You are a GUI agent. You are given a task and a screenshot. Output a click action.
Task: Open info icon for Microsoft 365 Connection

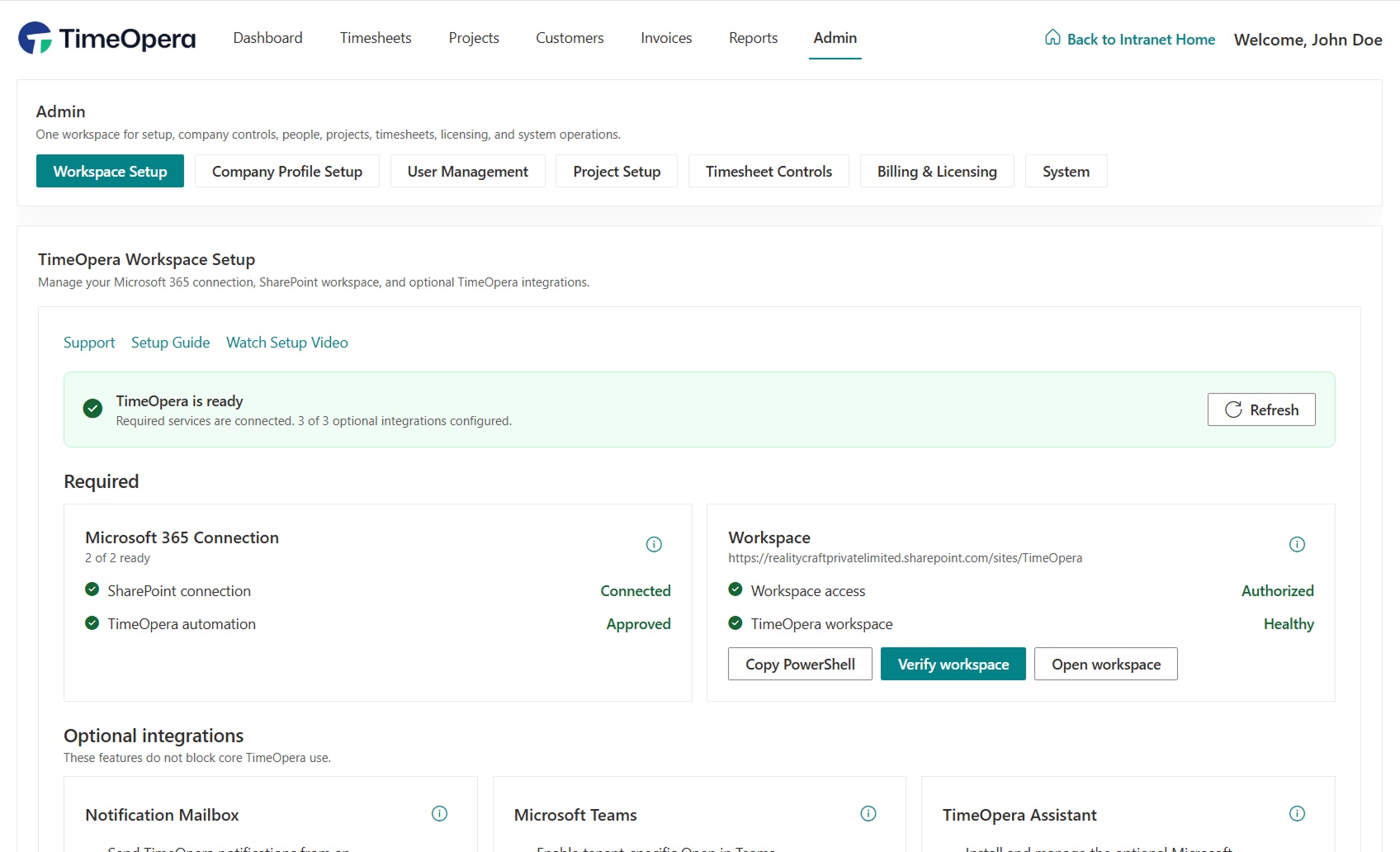pos(654,544)
